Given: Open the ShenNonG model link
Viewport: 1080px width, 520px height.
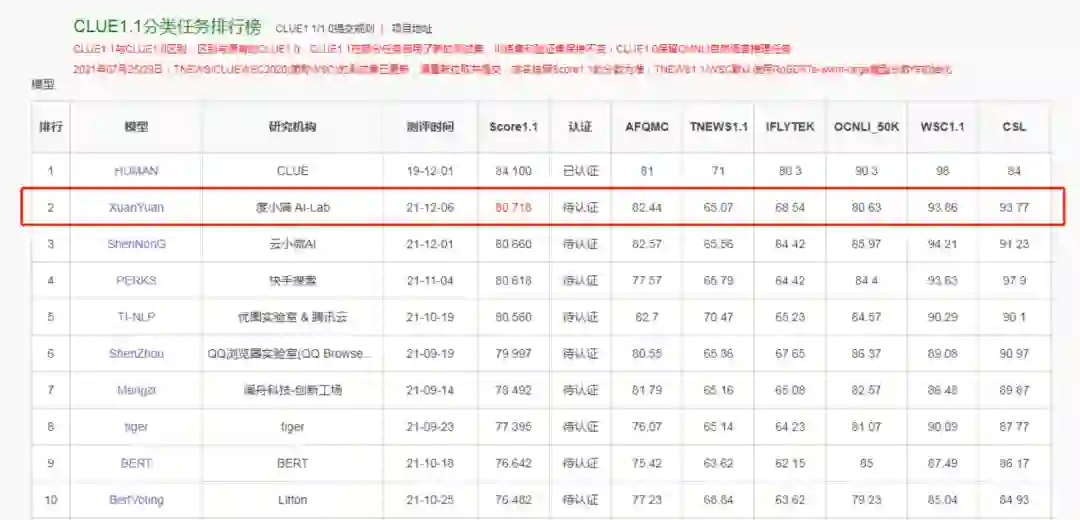Looking at the screenshot, I should point(136,244).
